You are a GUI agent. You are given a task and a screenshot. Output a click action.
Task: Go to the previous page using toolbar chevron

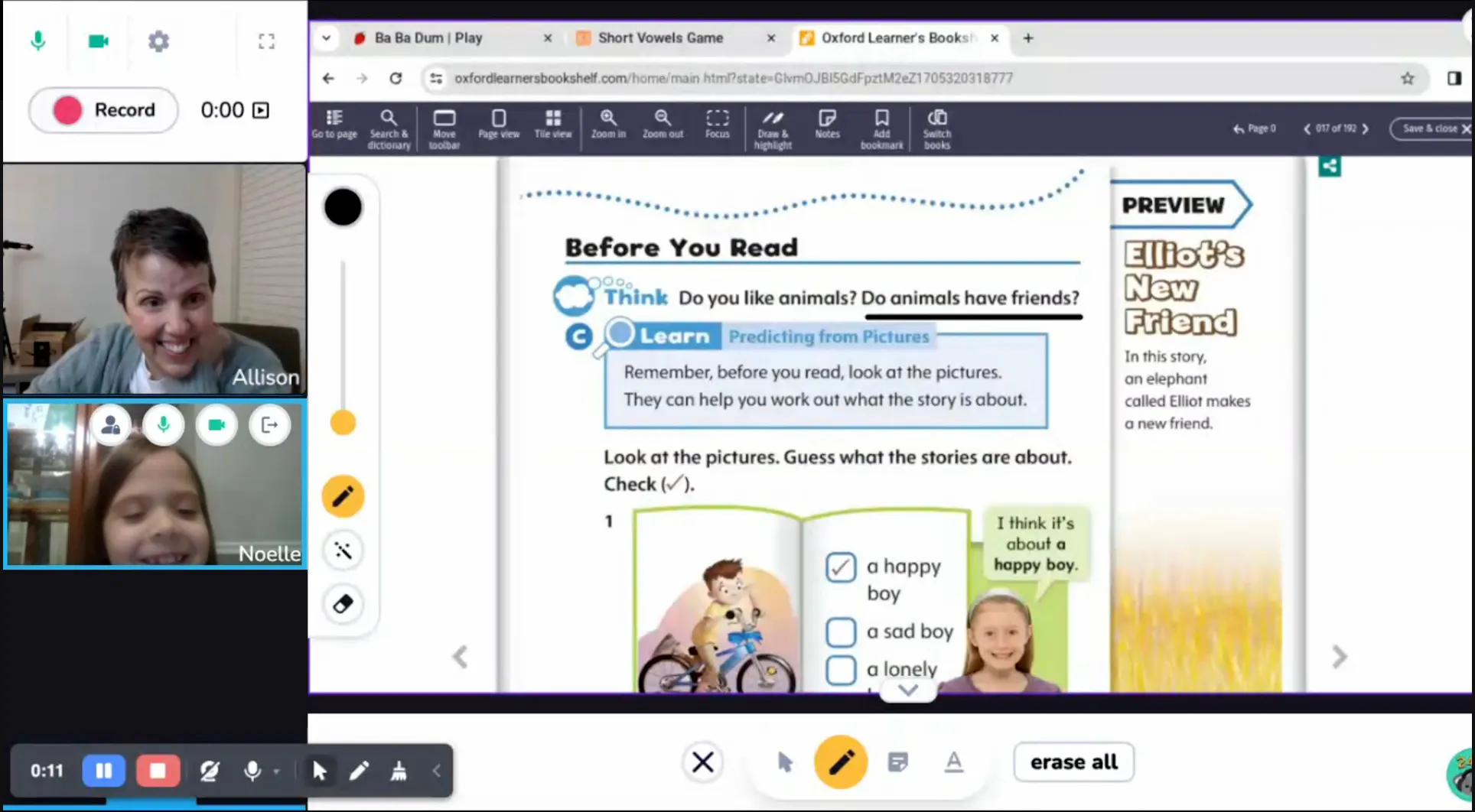click(x=1307, y=128)
